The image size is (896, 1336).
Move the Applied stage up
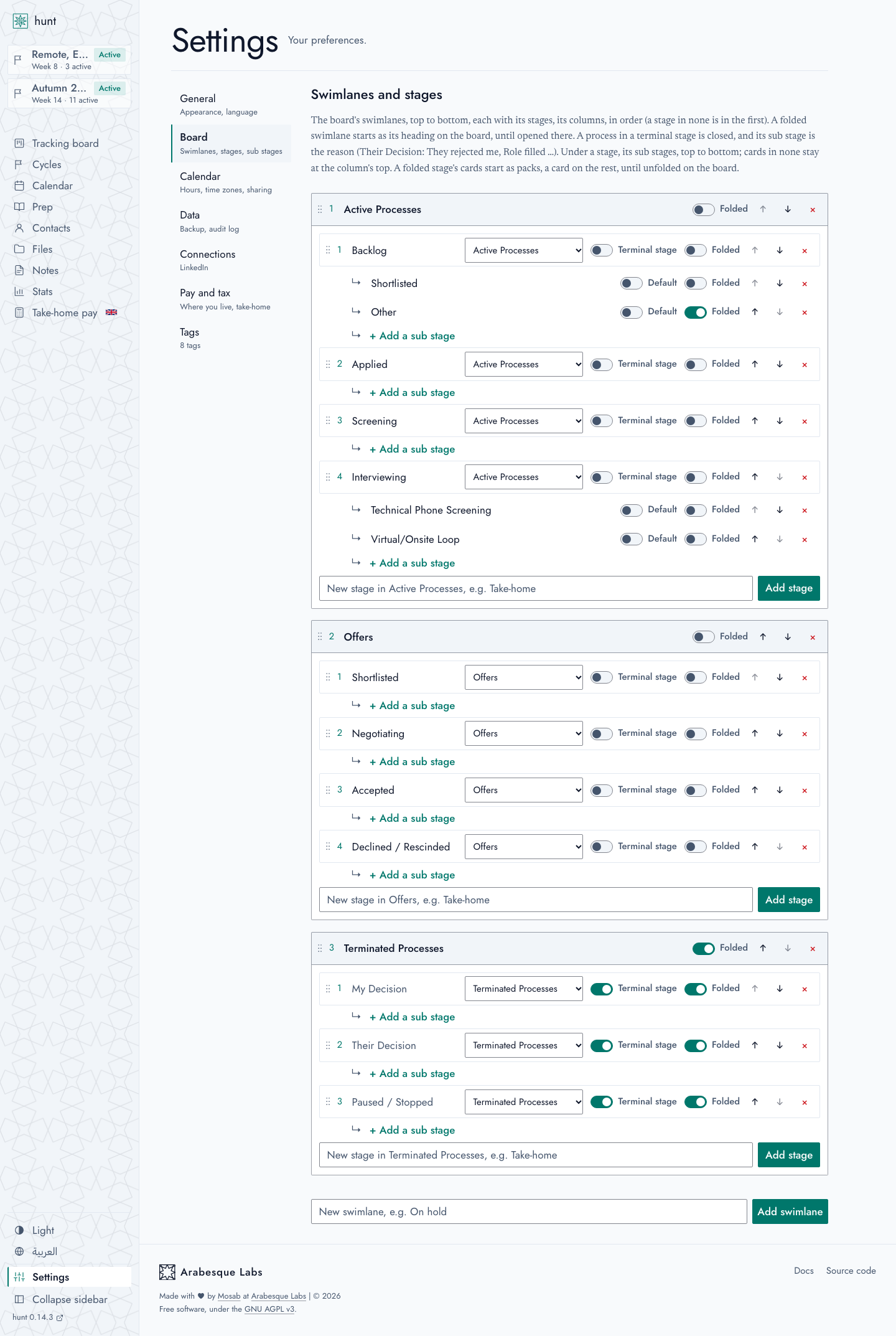[x=755, y=364]
